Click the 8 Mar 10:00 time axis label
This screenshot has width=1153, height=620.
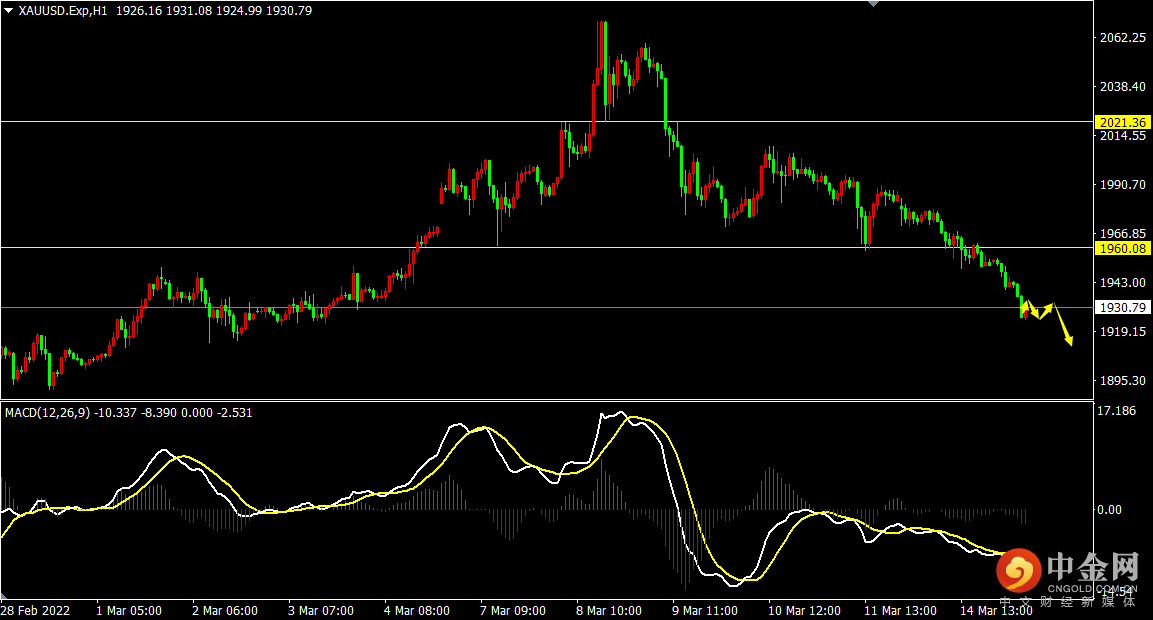[608, 610]
